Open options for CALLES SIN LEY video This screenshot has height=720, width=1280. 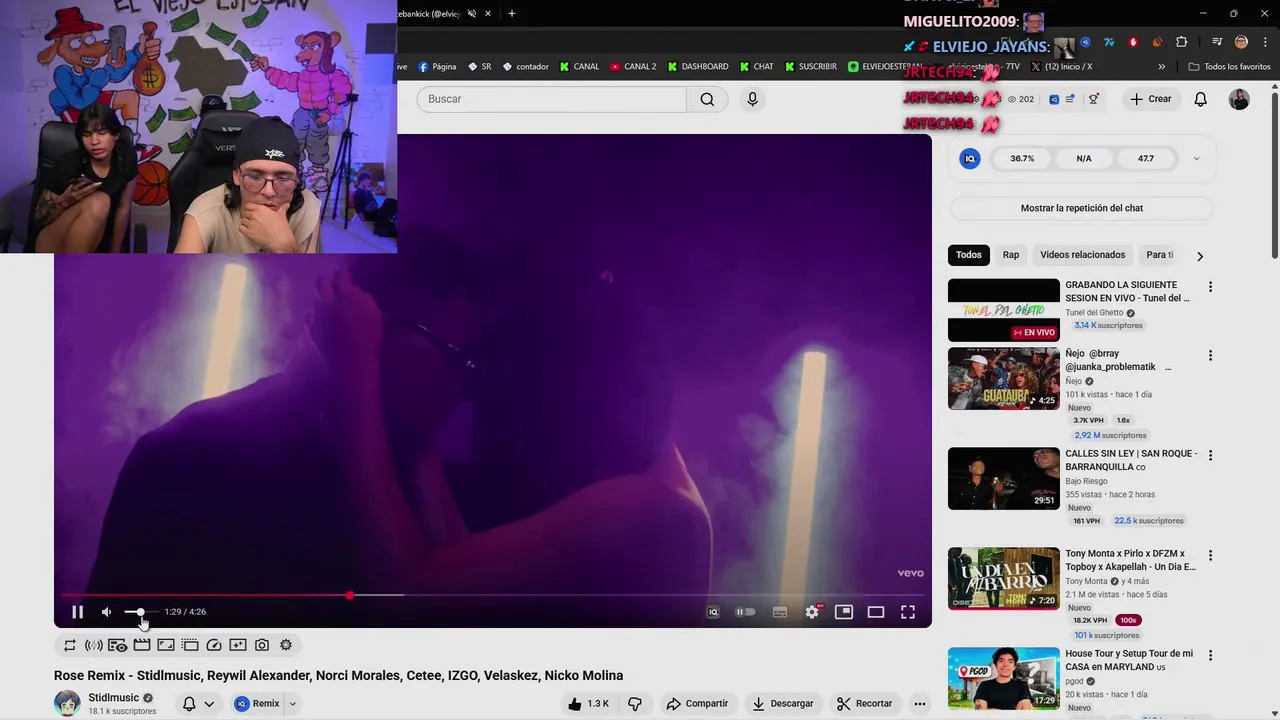point(1210,455)
